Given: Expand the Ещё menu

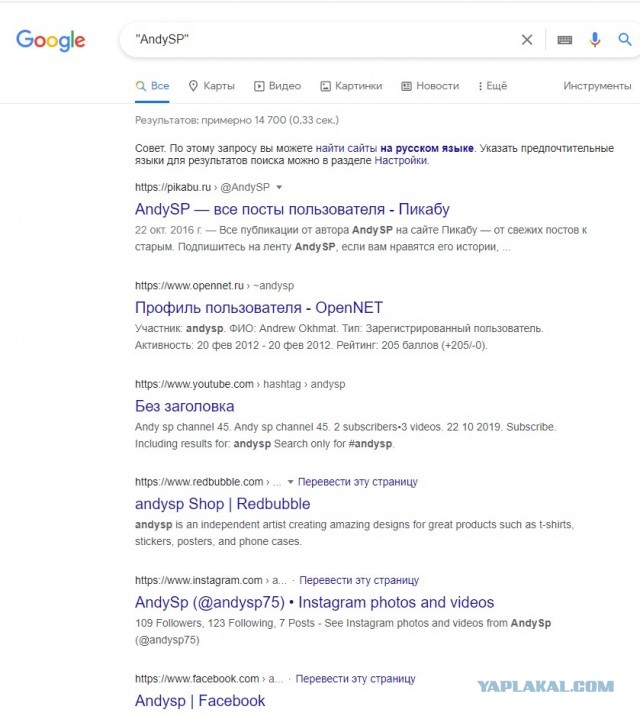Looking at the screenshot, I should point(493,86).
